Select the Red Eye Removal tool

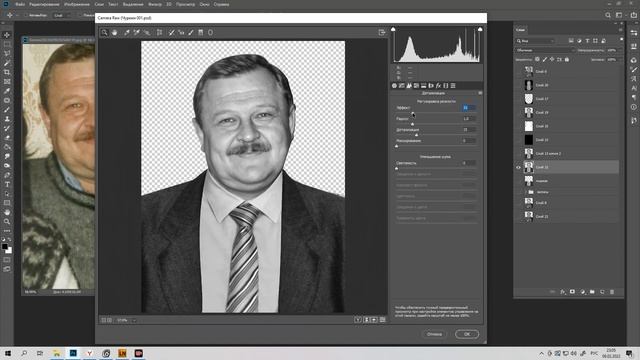pyautogui.click(x=181, y=33)
